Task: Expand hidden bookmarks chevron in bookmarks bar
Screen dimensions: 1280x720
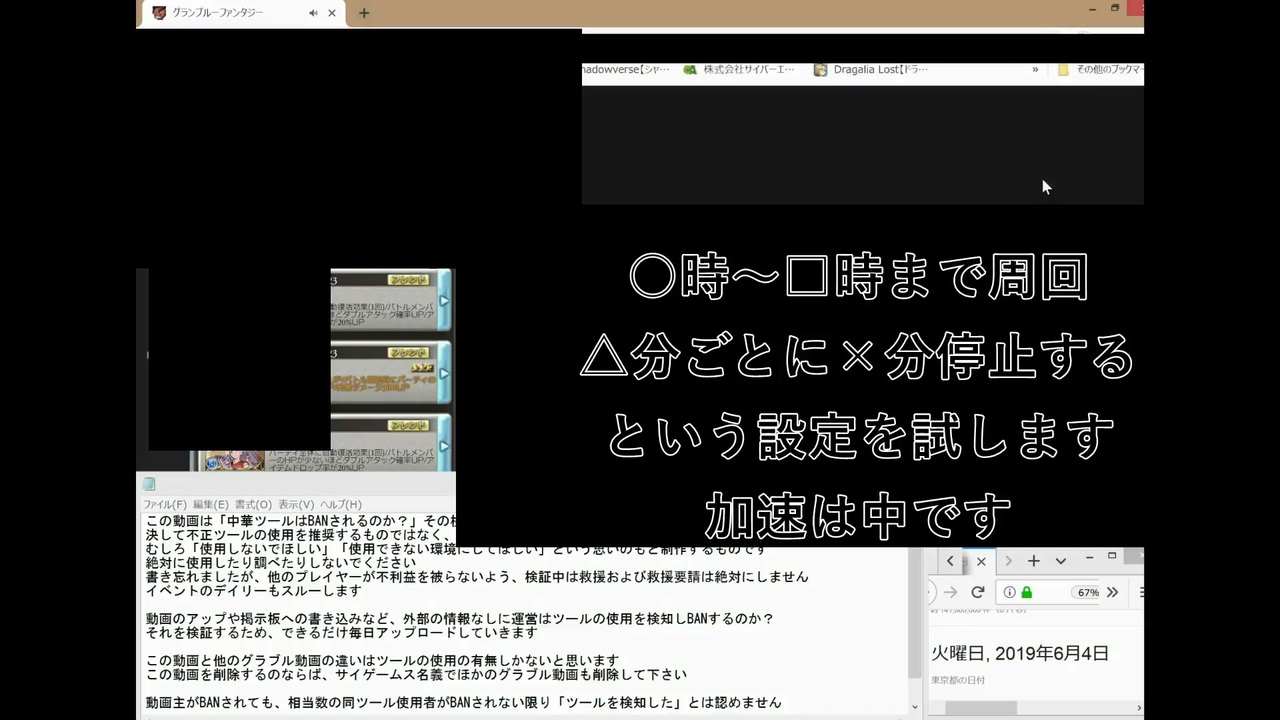Action: (1035, 70)
